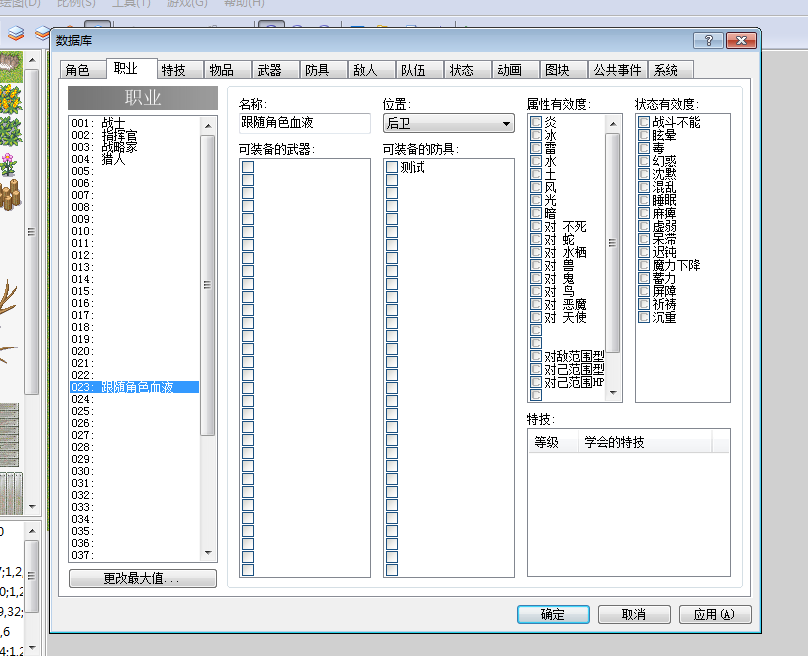This screenshot has width=808, height=656.
Task: Select class 001: 战士 in the list
Action: [134, 123]
